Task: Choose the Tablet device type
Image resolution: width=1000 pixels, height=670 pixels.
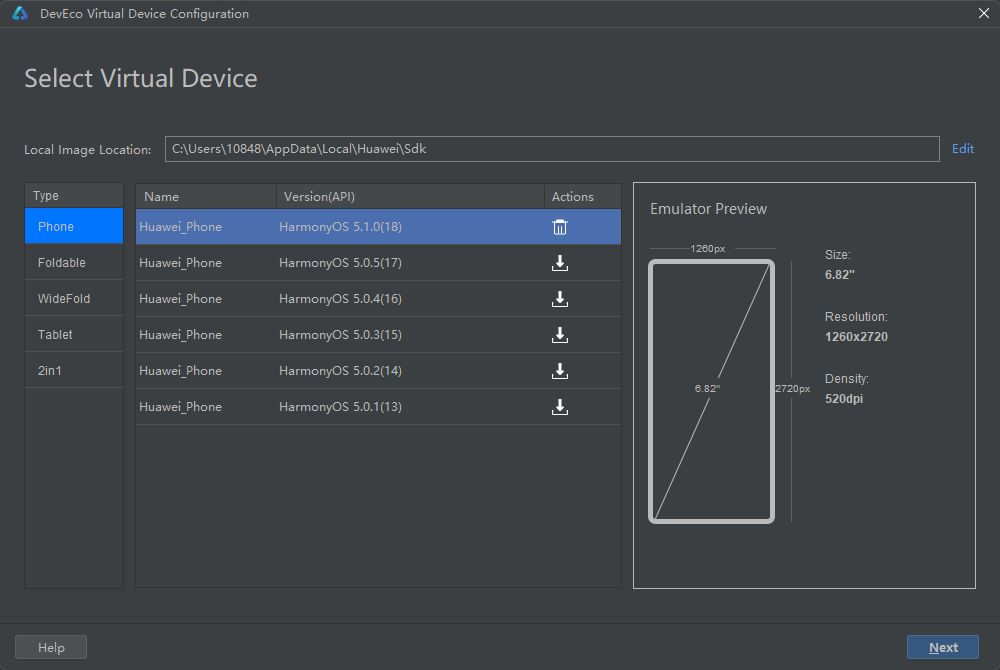Action: click(74, 335)
